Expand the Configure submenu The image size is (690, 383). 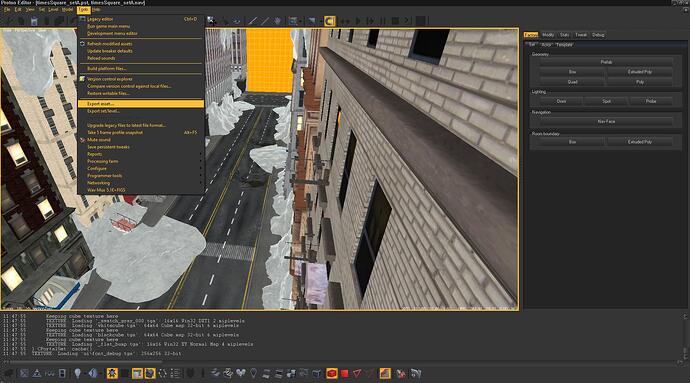[141, 169]
